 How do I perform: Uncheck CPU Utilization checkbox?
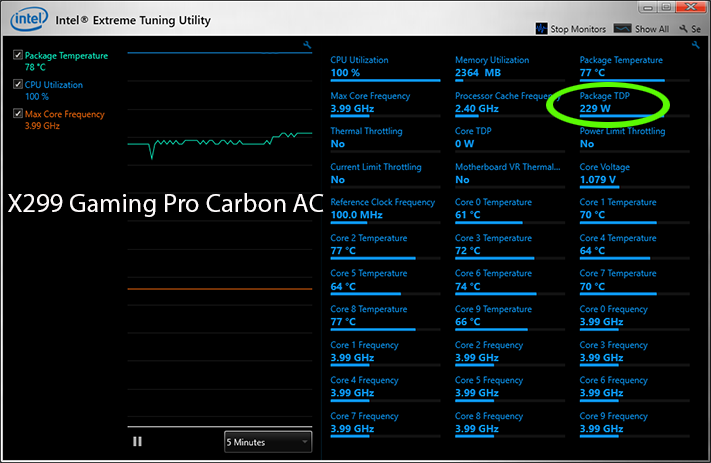pyautogui.click(x=18, y=84)
